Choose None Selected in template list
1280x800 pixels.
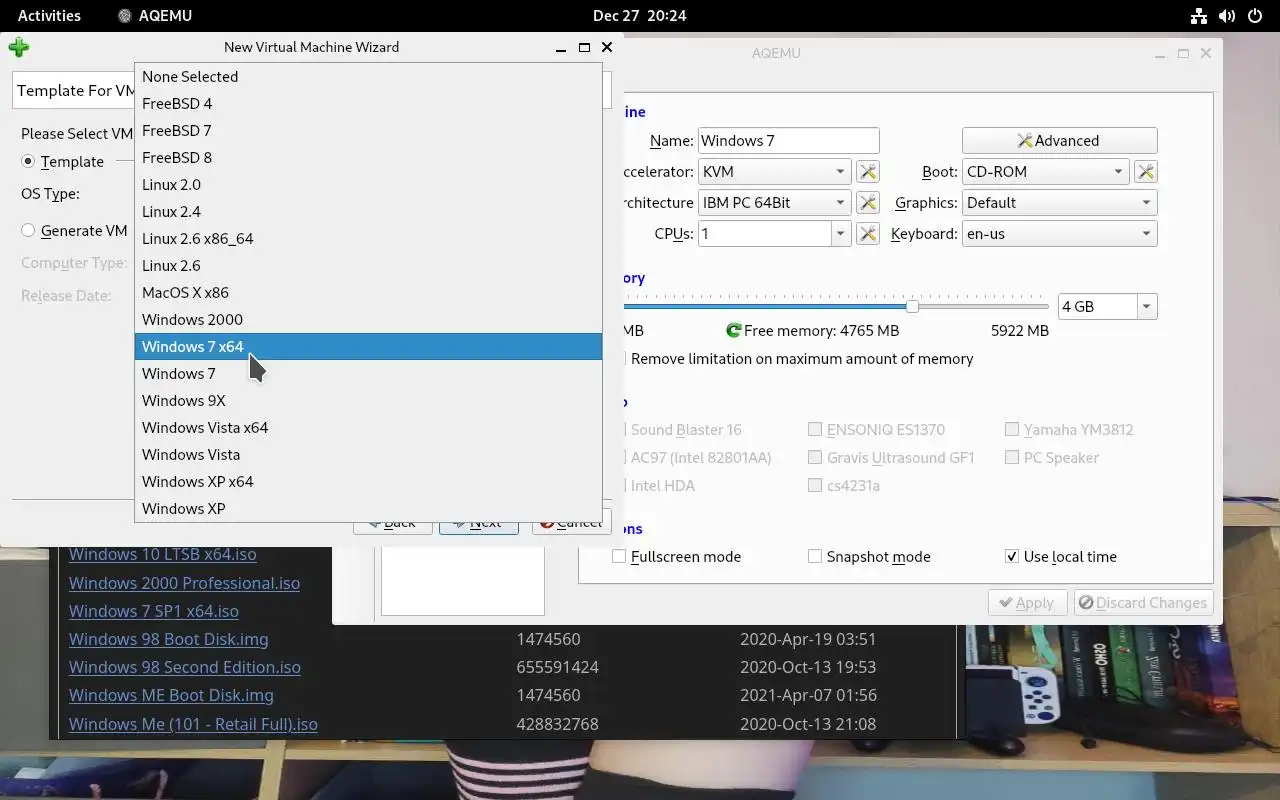368,76
